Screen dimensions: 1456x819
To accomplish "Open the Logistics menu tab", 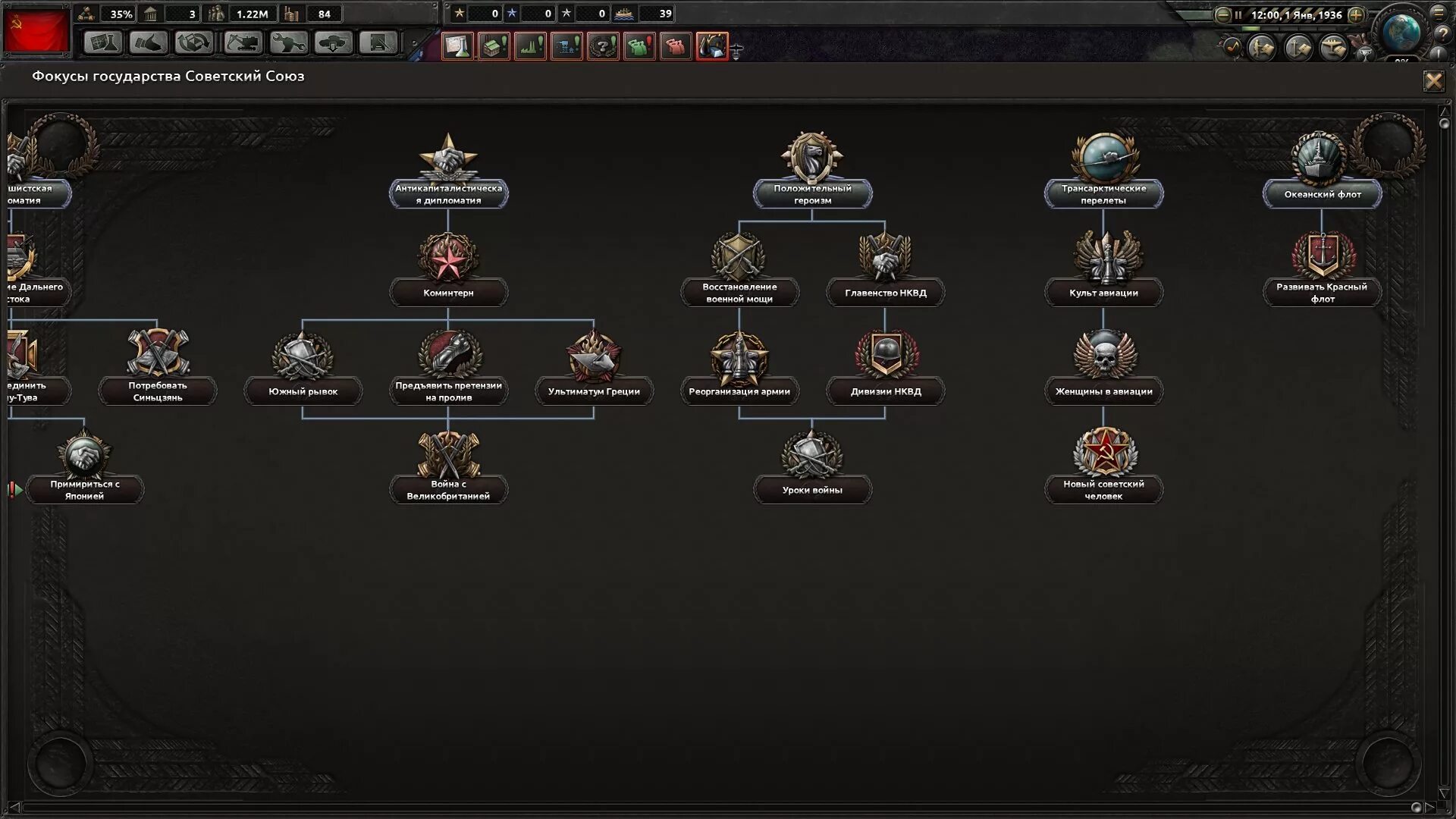I will 378,42.
